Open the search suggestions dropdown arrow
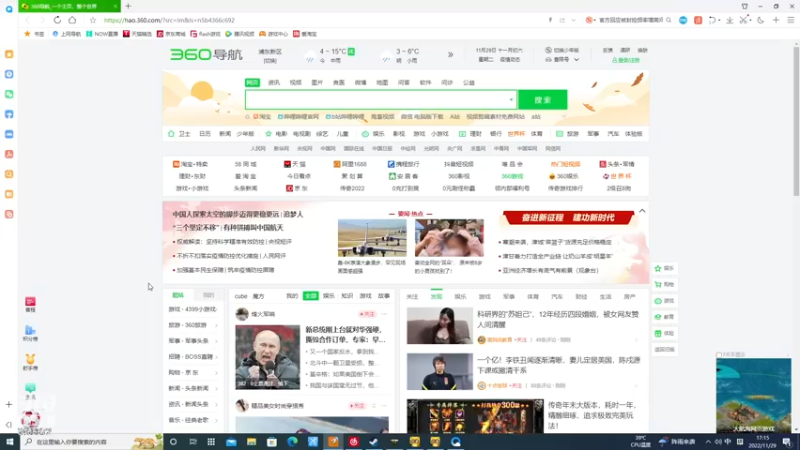800x450 pixels. tap(511, 99)
